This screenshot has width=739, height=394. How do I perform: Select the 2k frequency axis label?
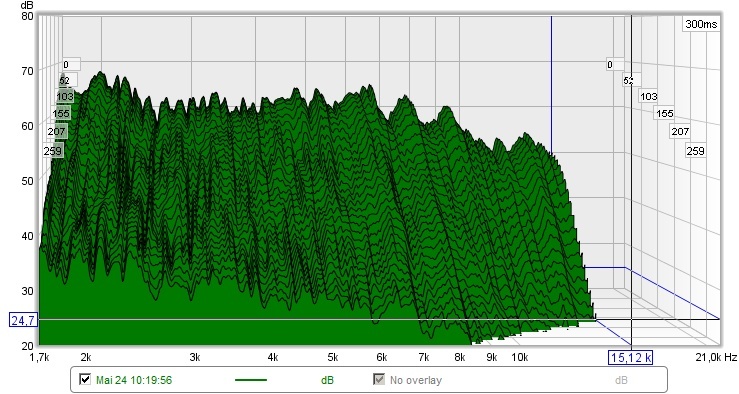[x=86, y=357]
